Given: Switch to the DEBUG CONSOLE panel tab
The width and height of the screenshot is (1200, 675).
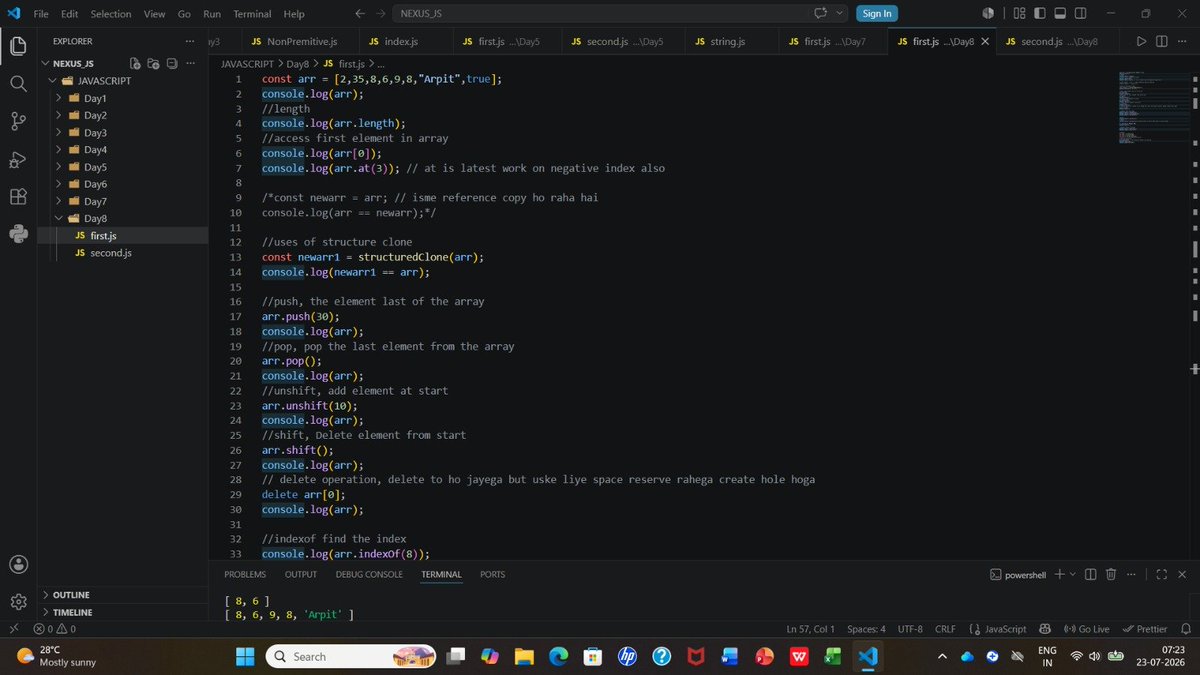Looking at the screenshot, I should click(369, 574).
